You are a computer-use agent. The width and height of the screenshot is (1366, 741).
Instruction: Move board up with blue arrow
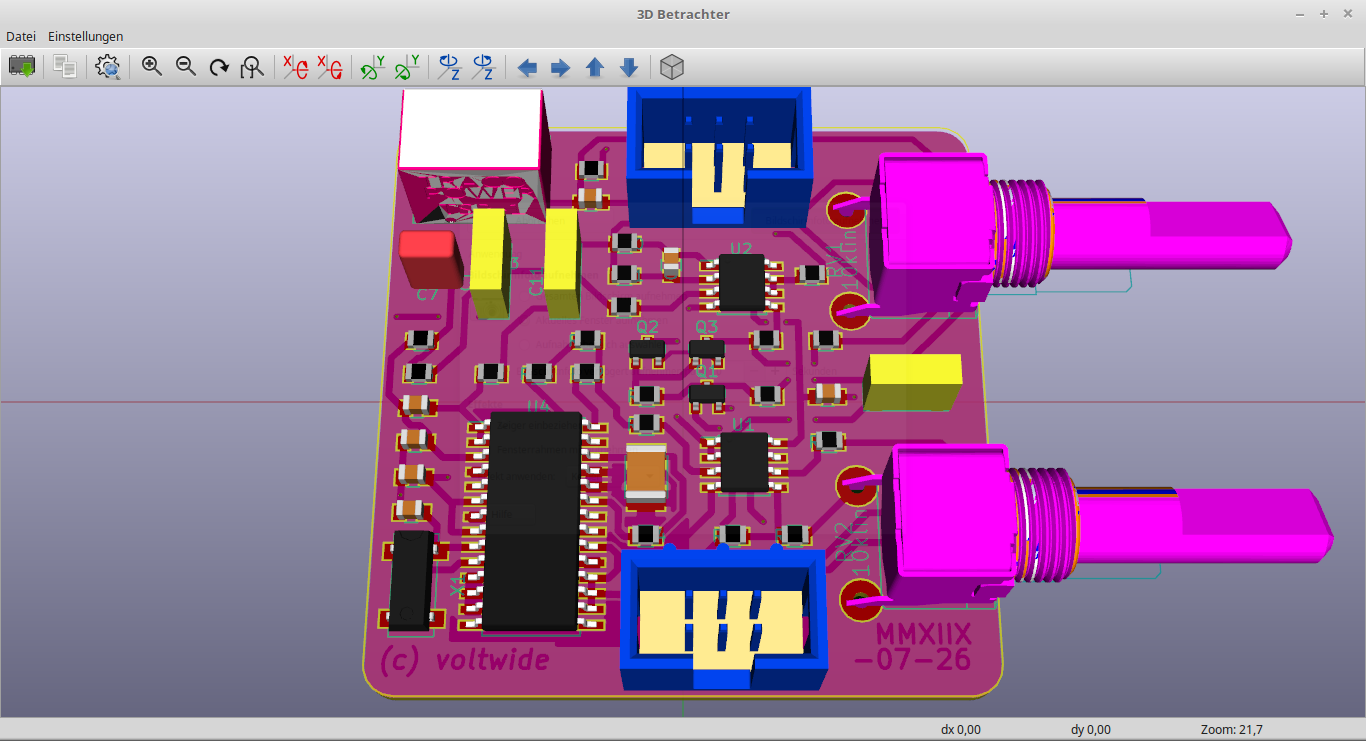(595, 67)
